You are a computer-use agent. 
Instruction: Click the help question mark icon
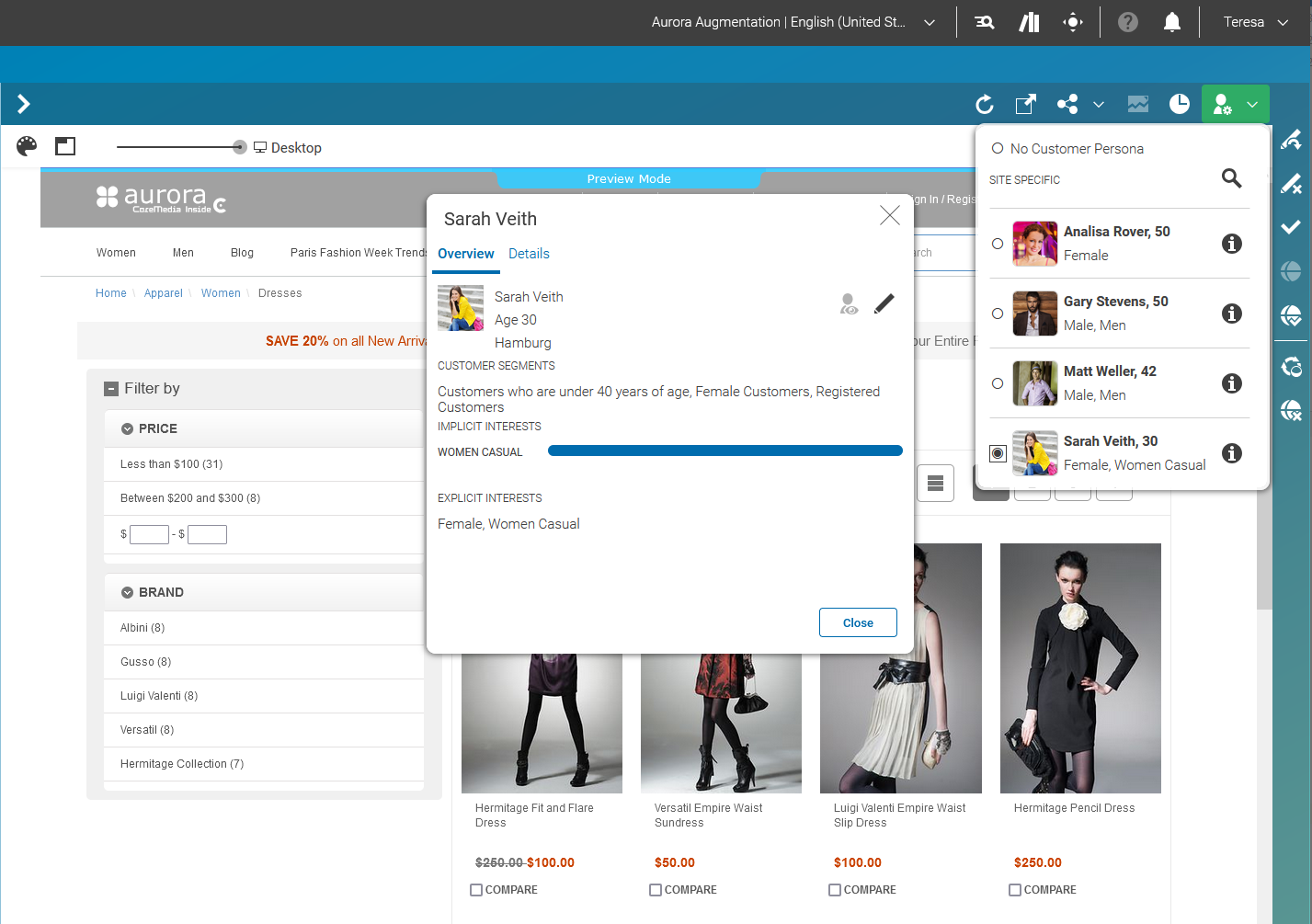(1127, 21)
